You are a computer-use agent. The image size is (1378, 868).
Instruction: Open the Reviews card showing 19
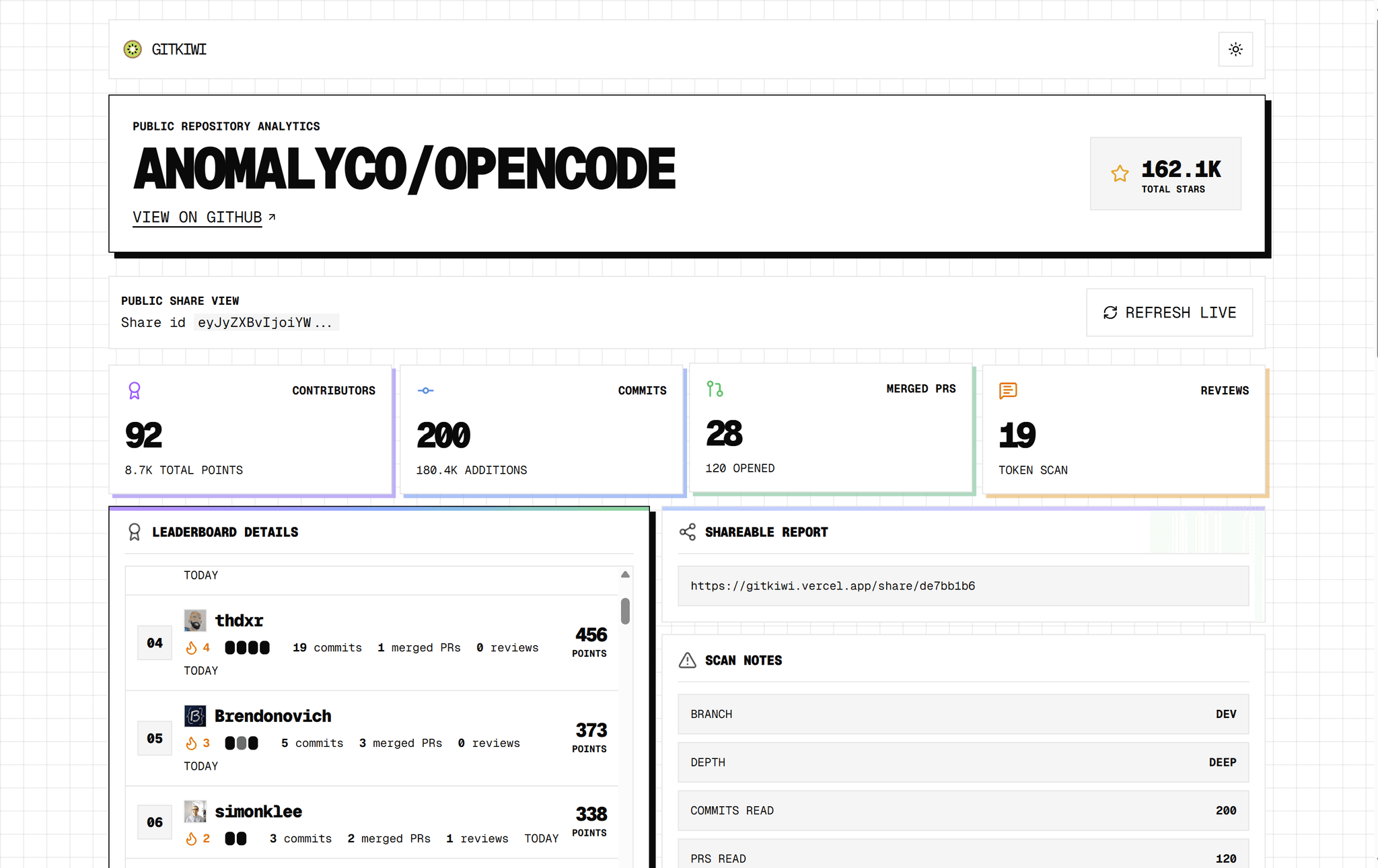point(1124,430)
